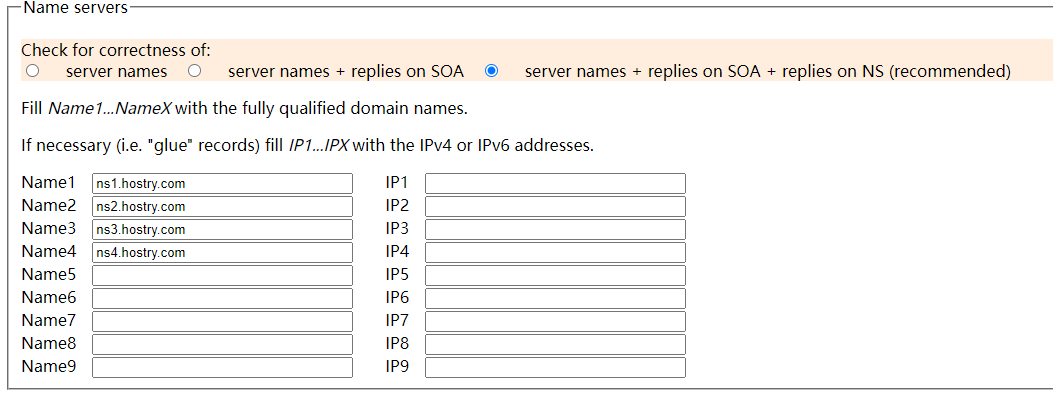Screen dimensions: 1053x402
Task: Select the empty Name7 text box
Action: 222,322
